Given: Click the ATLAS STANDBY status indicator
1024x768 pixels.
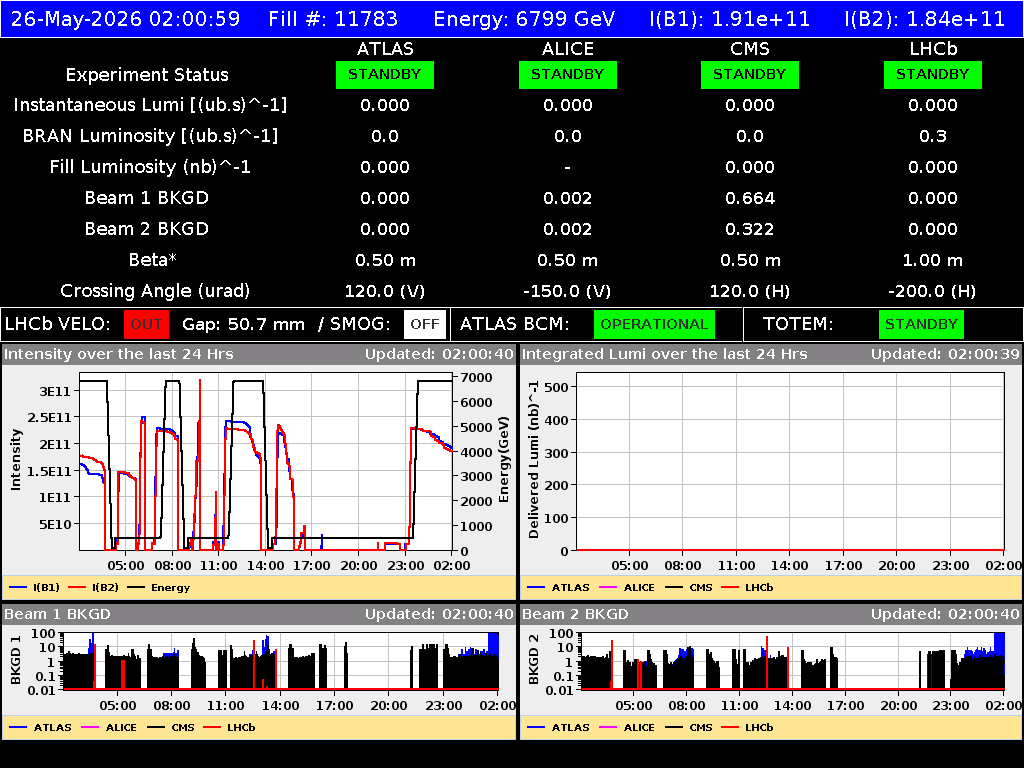Looking at the screenshot, I should click(x=385, y=74).
